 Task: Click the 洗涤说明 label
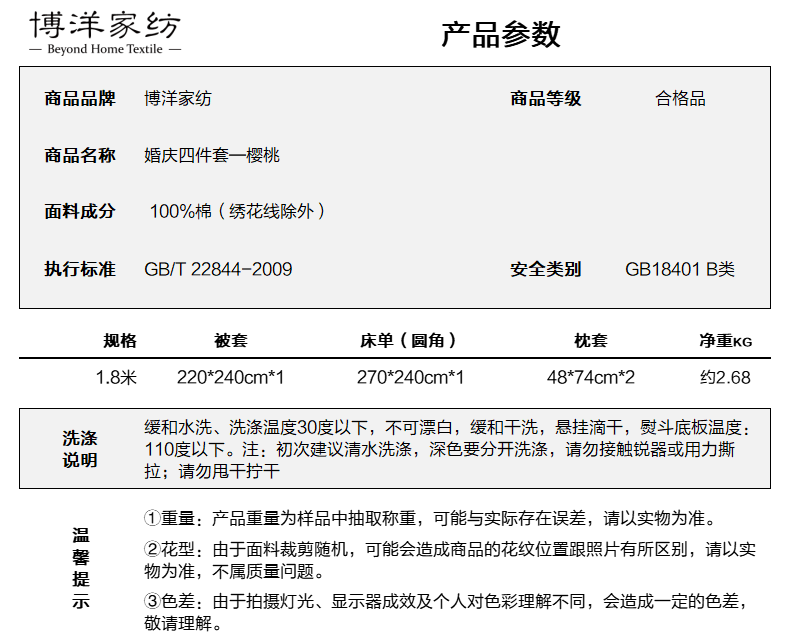(80, 449)
